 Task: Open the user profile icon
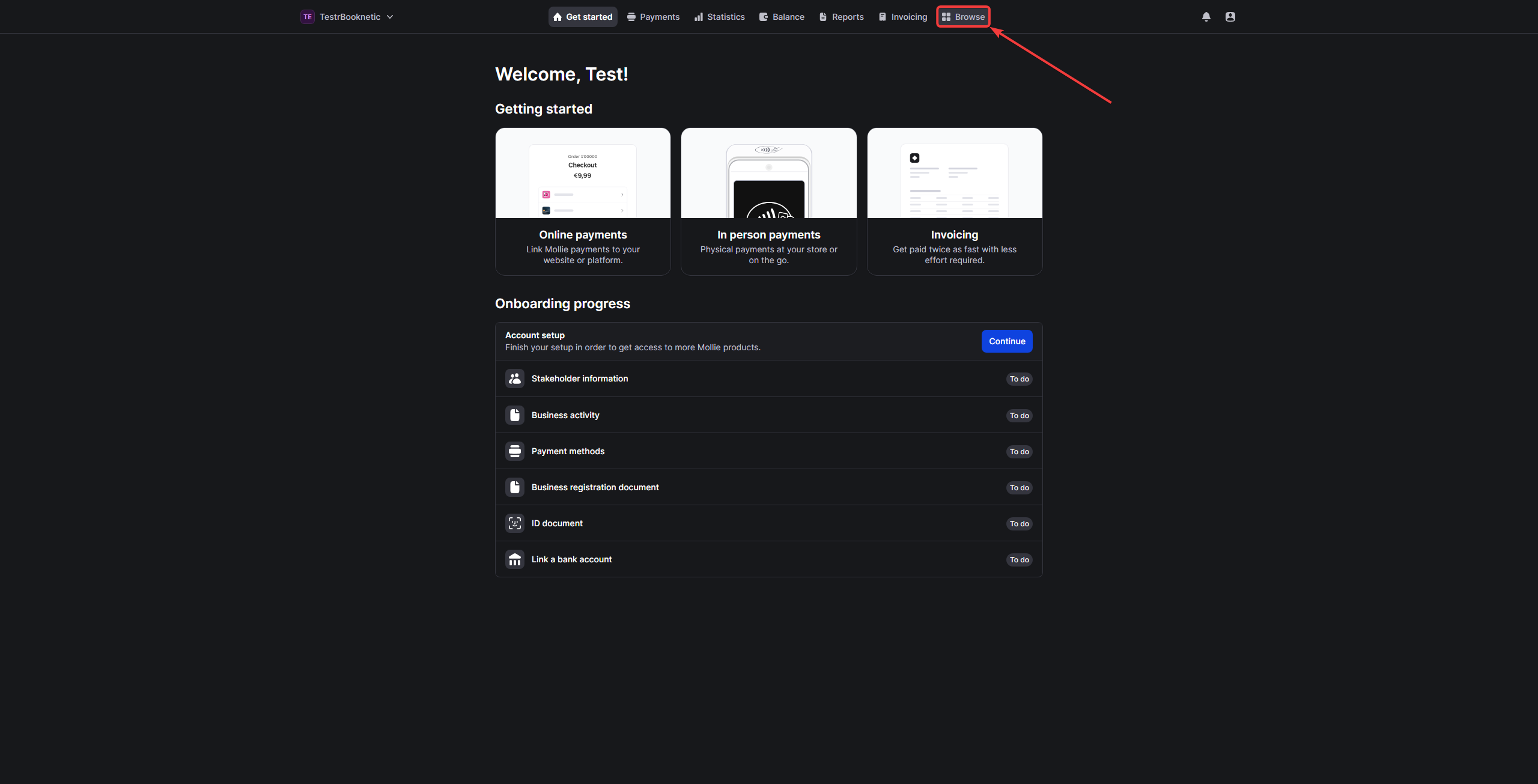point(1230,17)
